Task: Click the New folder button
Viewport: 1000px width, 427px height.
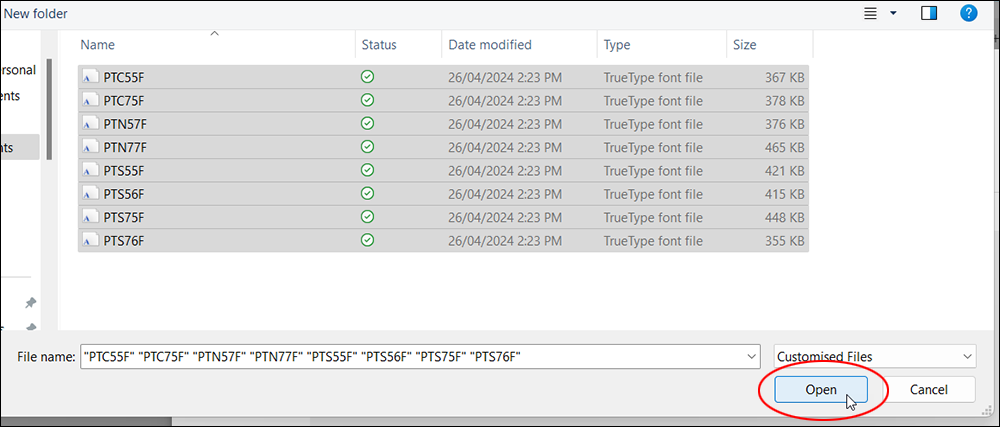Action: 36,13
